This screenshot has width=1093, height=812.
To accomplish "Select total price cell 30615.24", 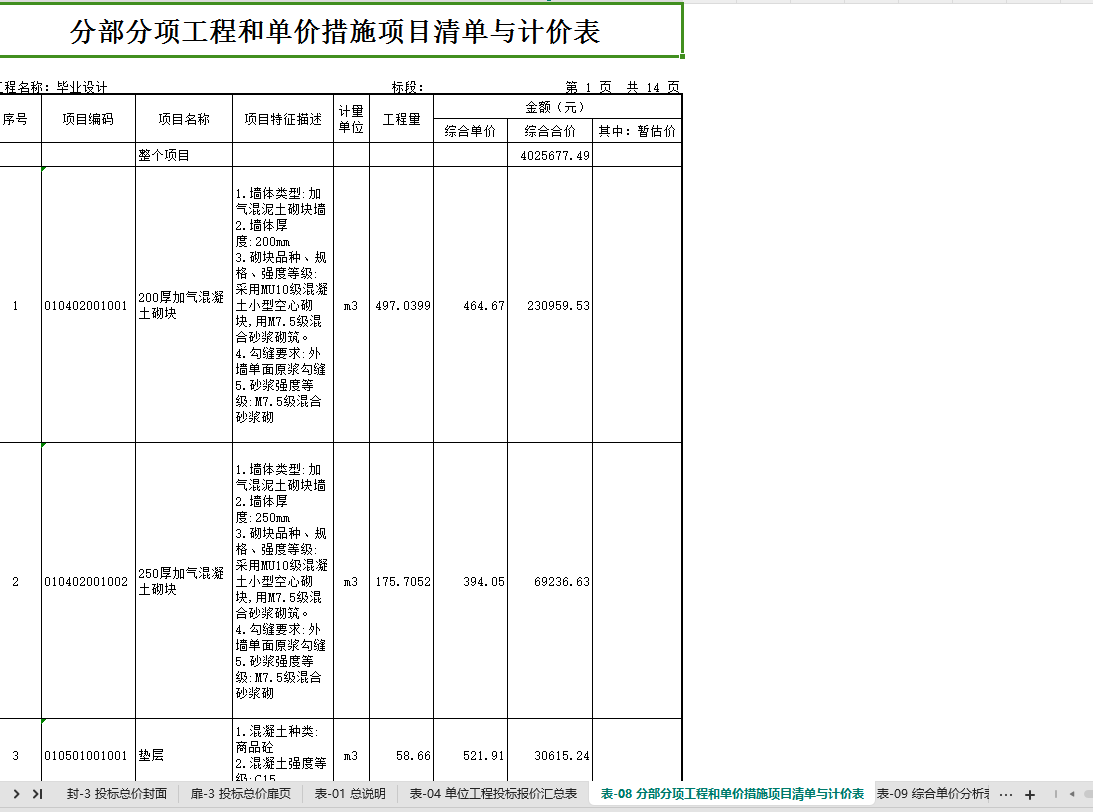I will pos(550,751).
